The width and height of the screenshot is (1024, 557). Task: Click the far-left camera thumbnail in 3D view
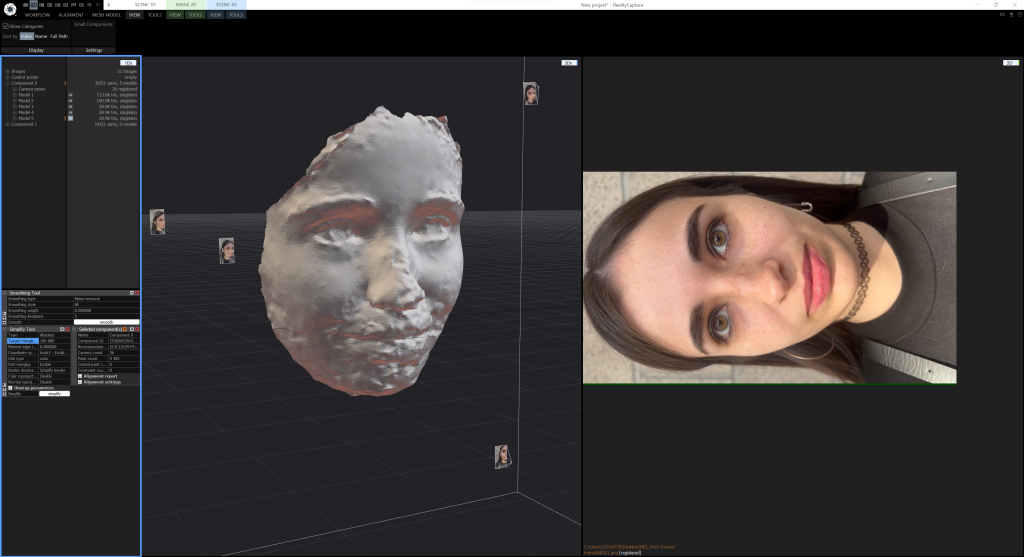(157, 222)
